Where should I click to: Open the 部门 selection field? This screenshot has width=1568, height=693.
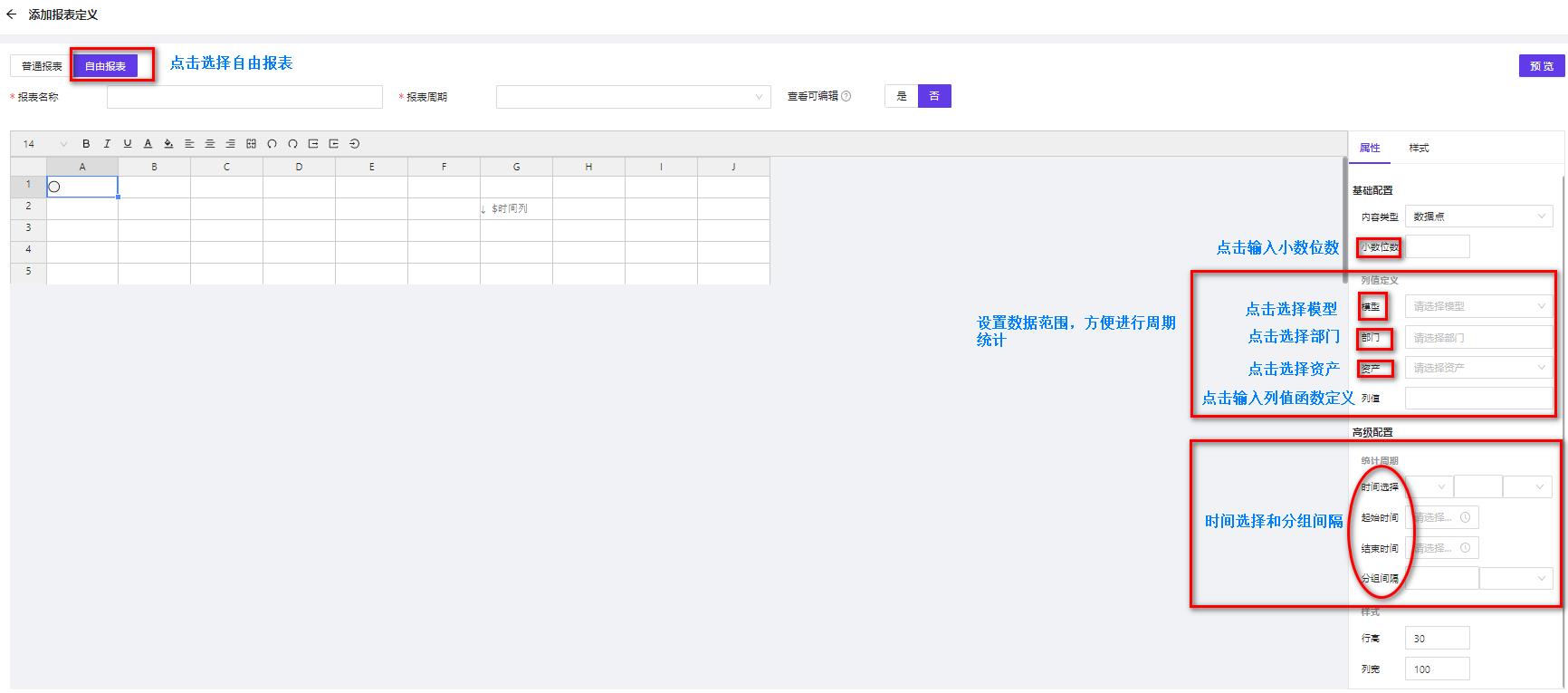tap(1478, 338)
